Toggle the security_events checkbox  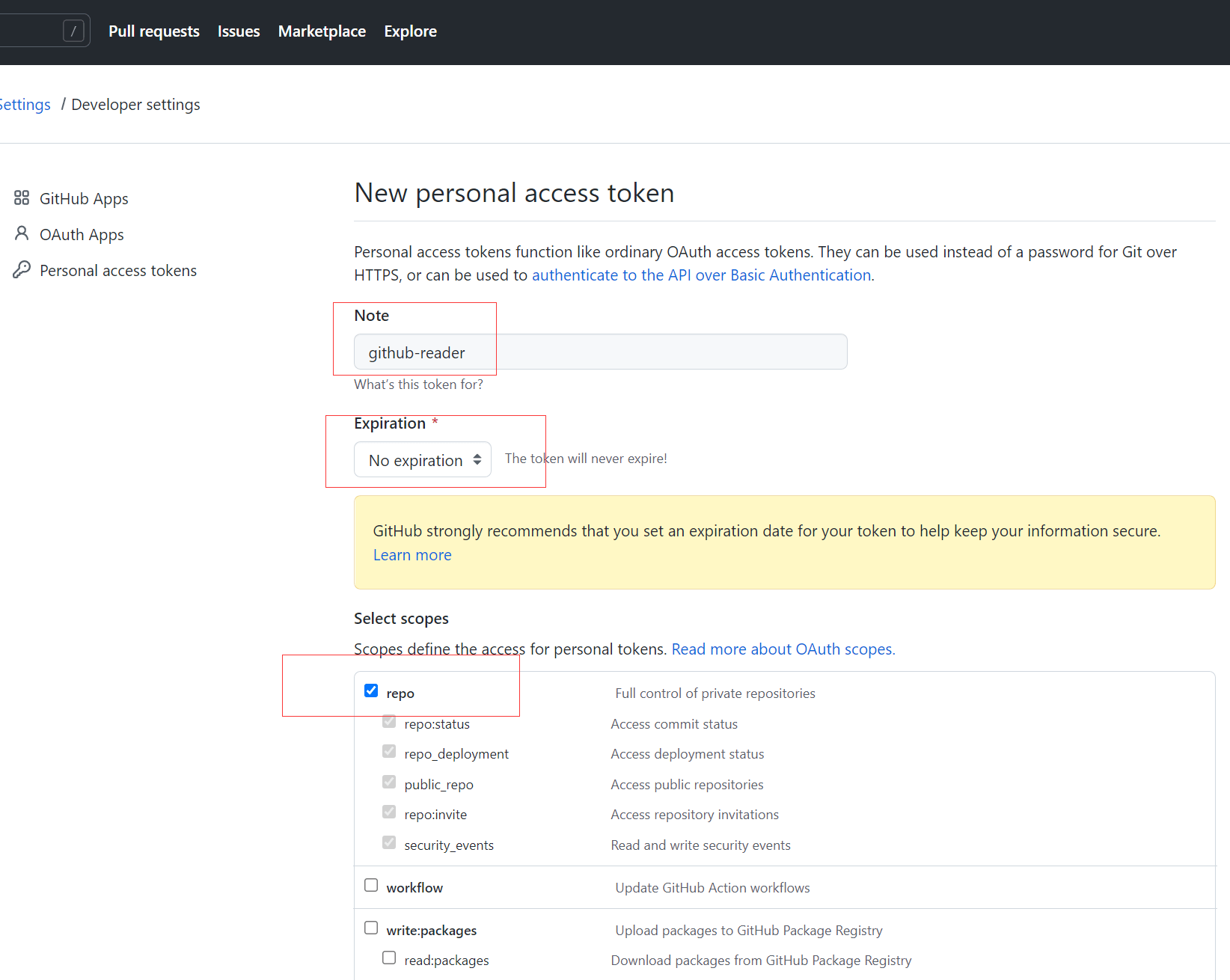[389, 842]
